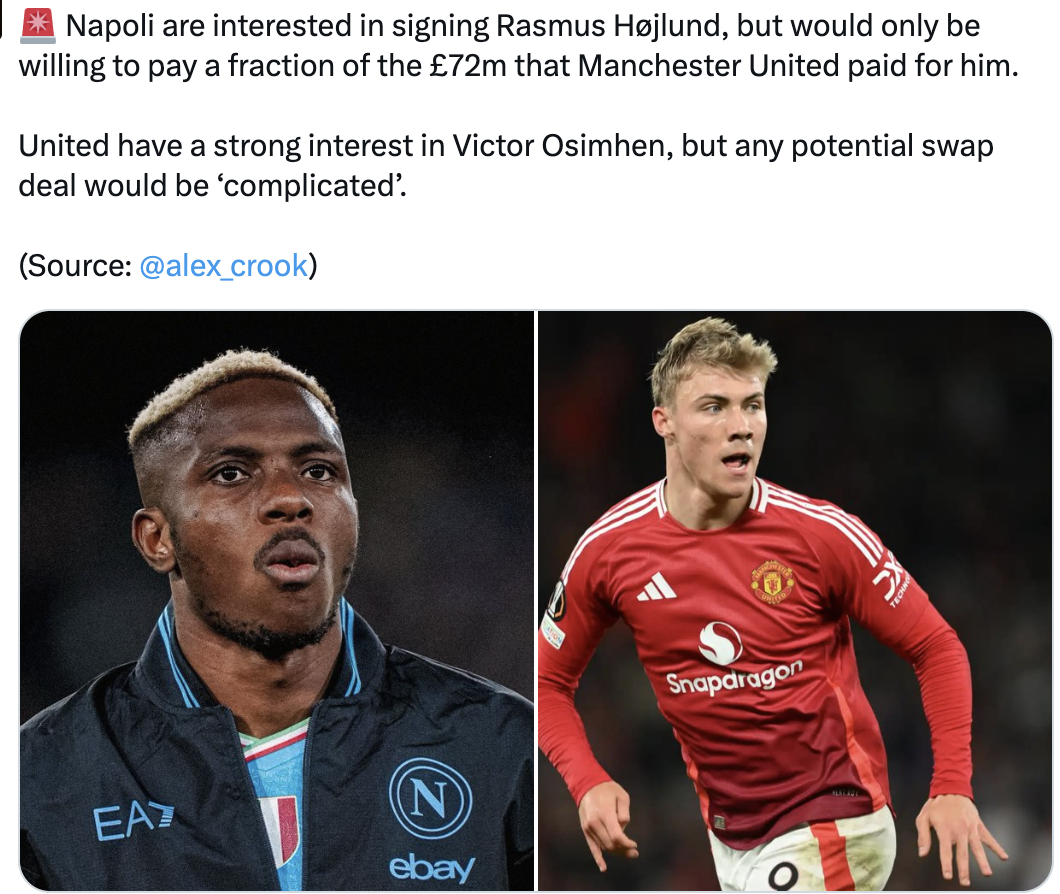Viewport: 1060px width, 894px height.
Task: Click the £72m figure in the tweet
Action: 468,66
